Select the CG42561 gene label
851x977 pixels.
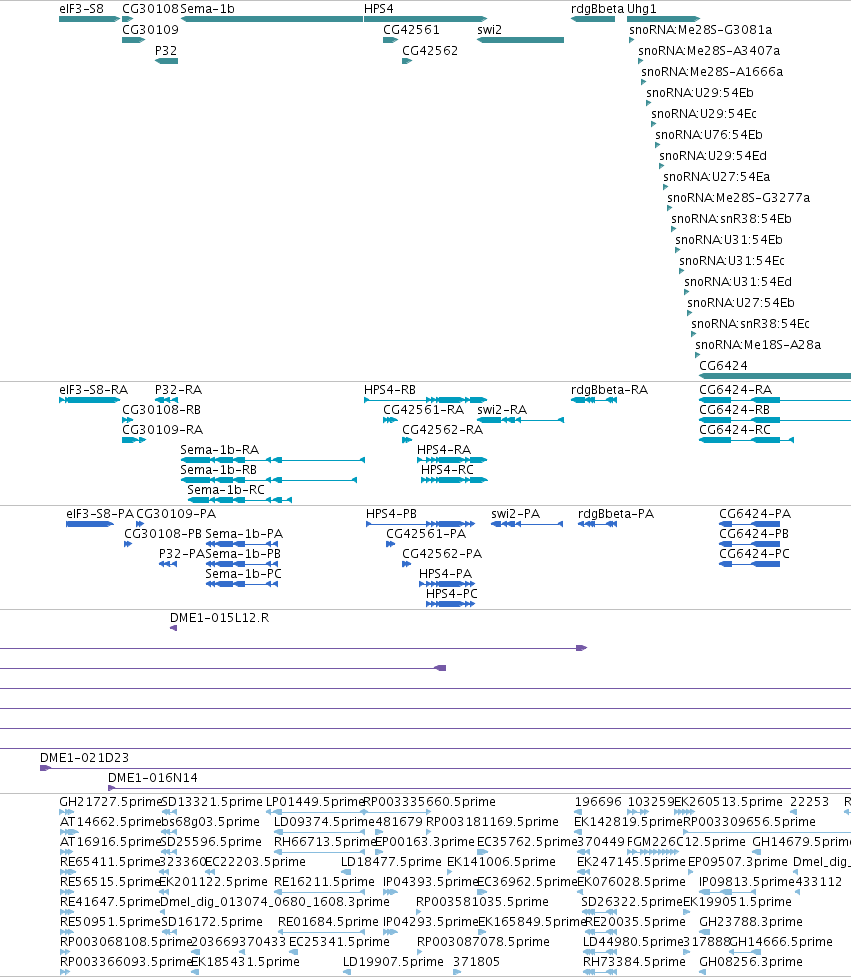pyautogui.click(x=411, y=30)
